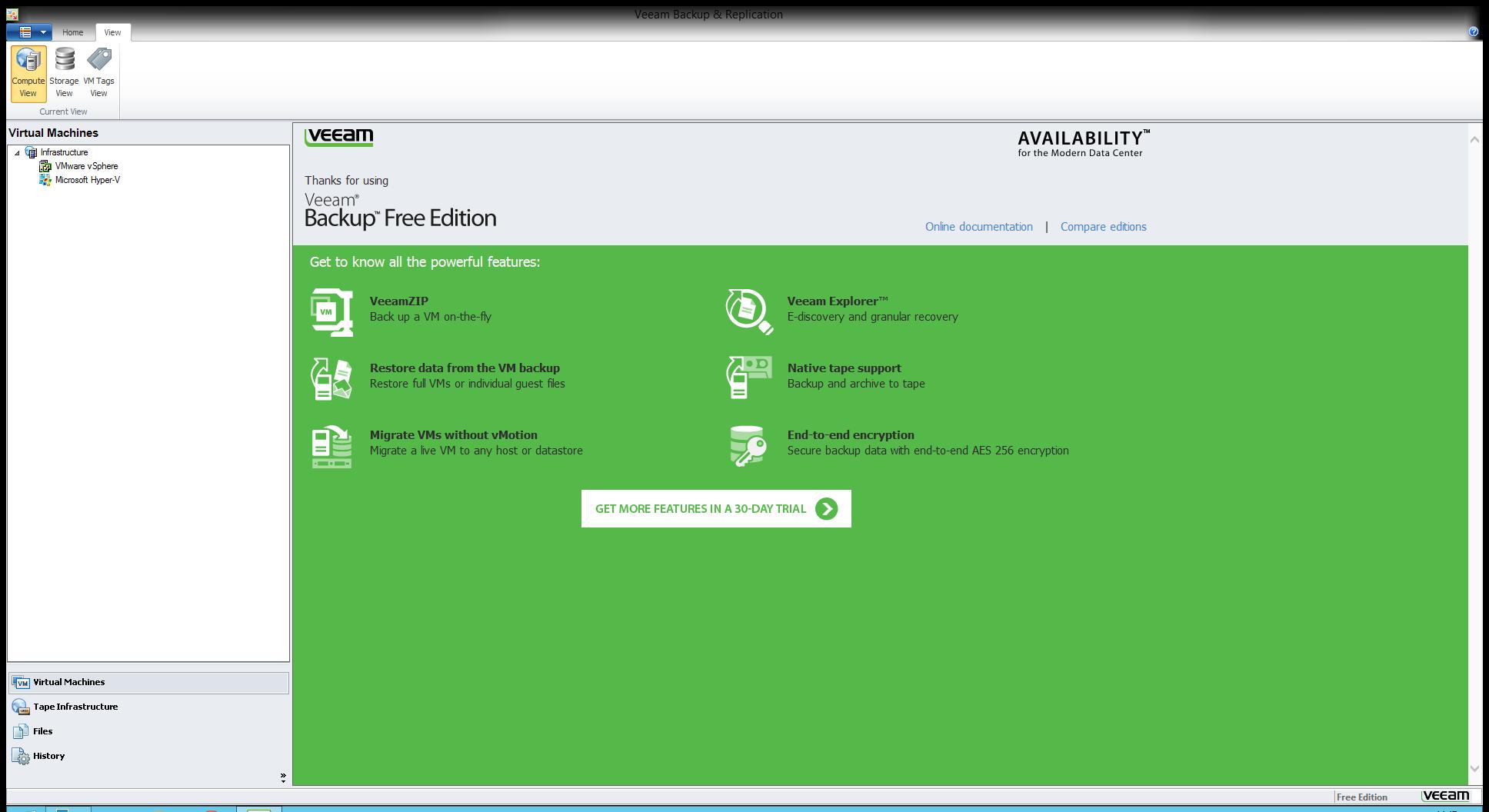
Task: Click 'Backup and archive to tape' text
Action: click(856, 384)
